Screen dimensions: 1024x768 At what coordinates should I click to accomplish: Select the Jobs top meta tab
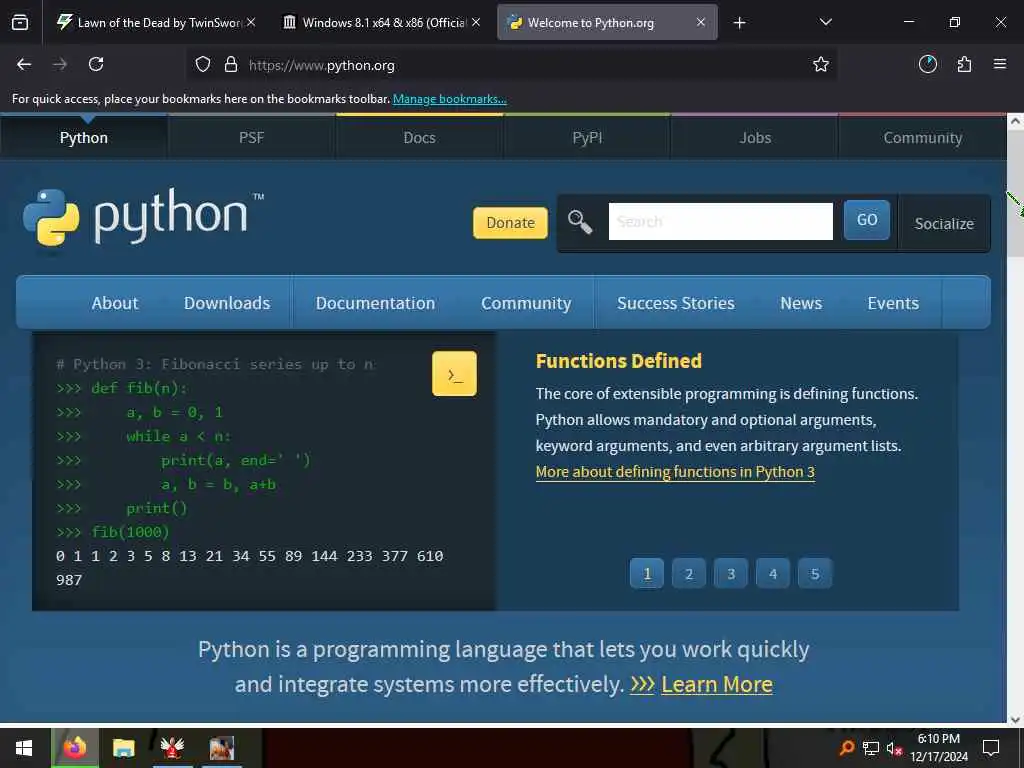[755, 138]
